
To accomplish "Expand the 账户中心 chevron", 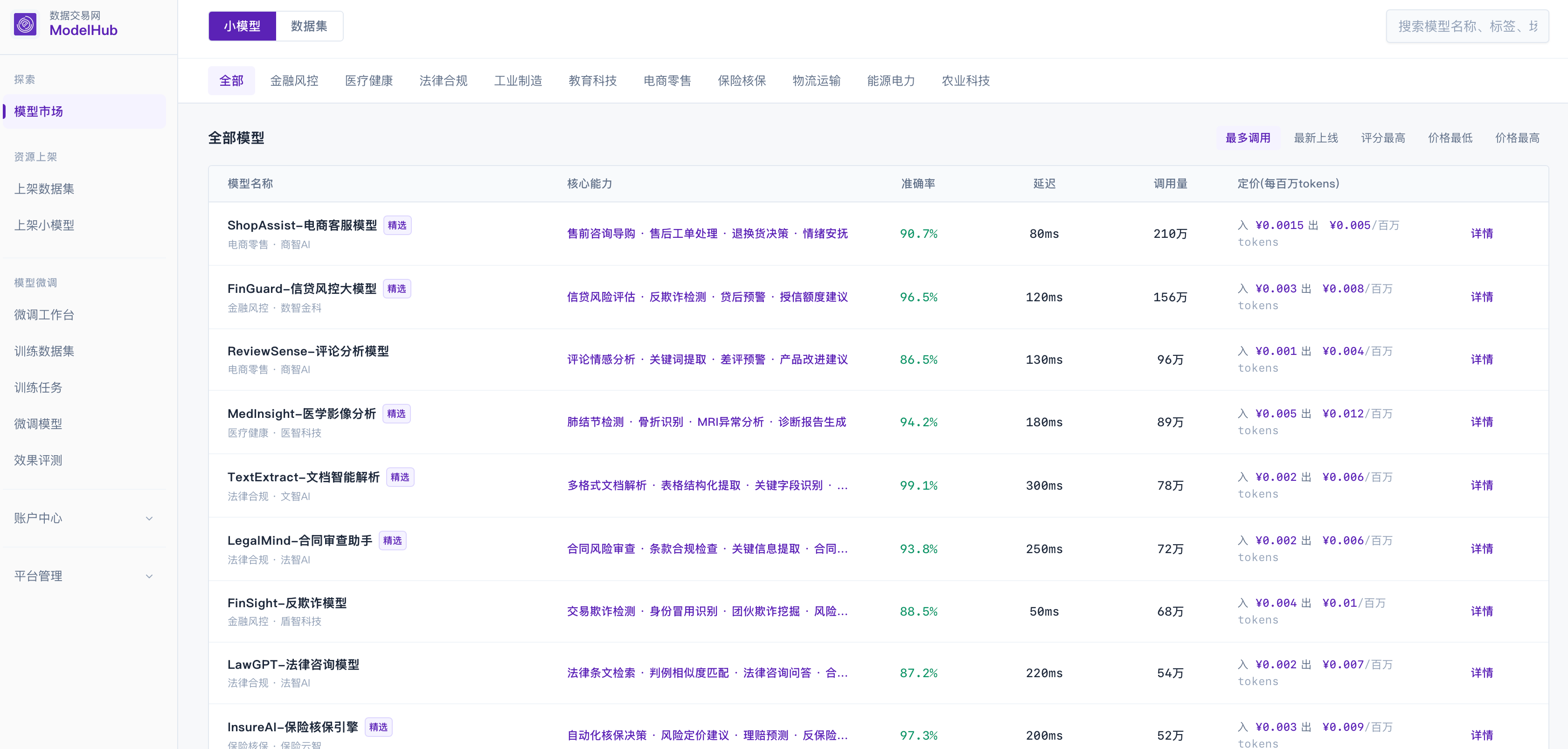I will [149, 519].
